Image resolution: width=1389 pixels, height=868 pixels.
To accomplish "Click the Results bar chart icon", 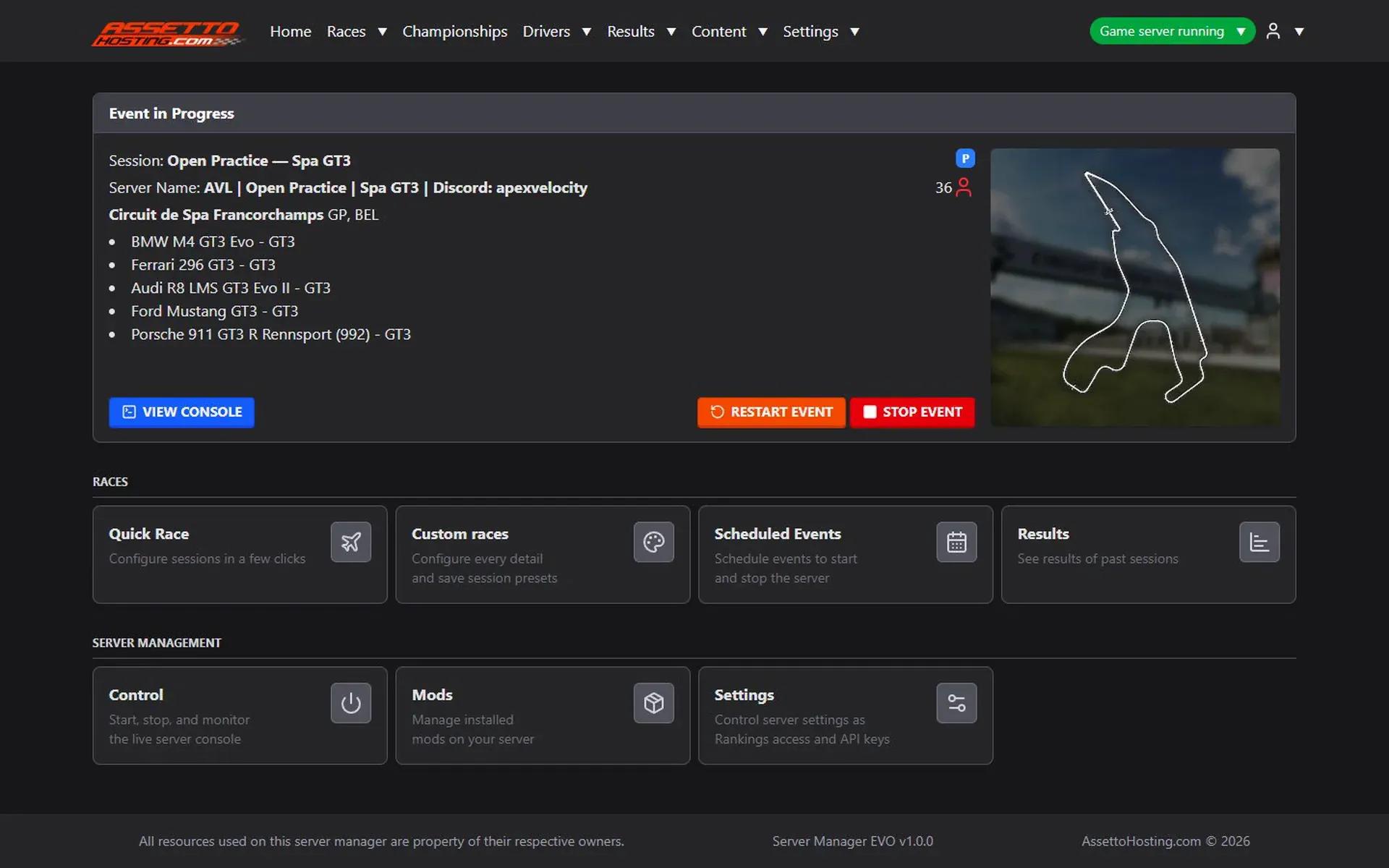I will 1260,542.
